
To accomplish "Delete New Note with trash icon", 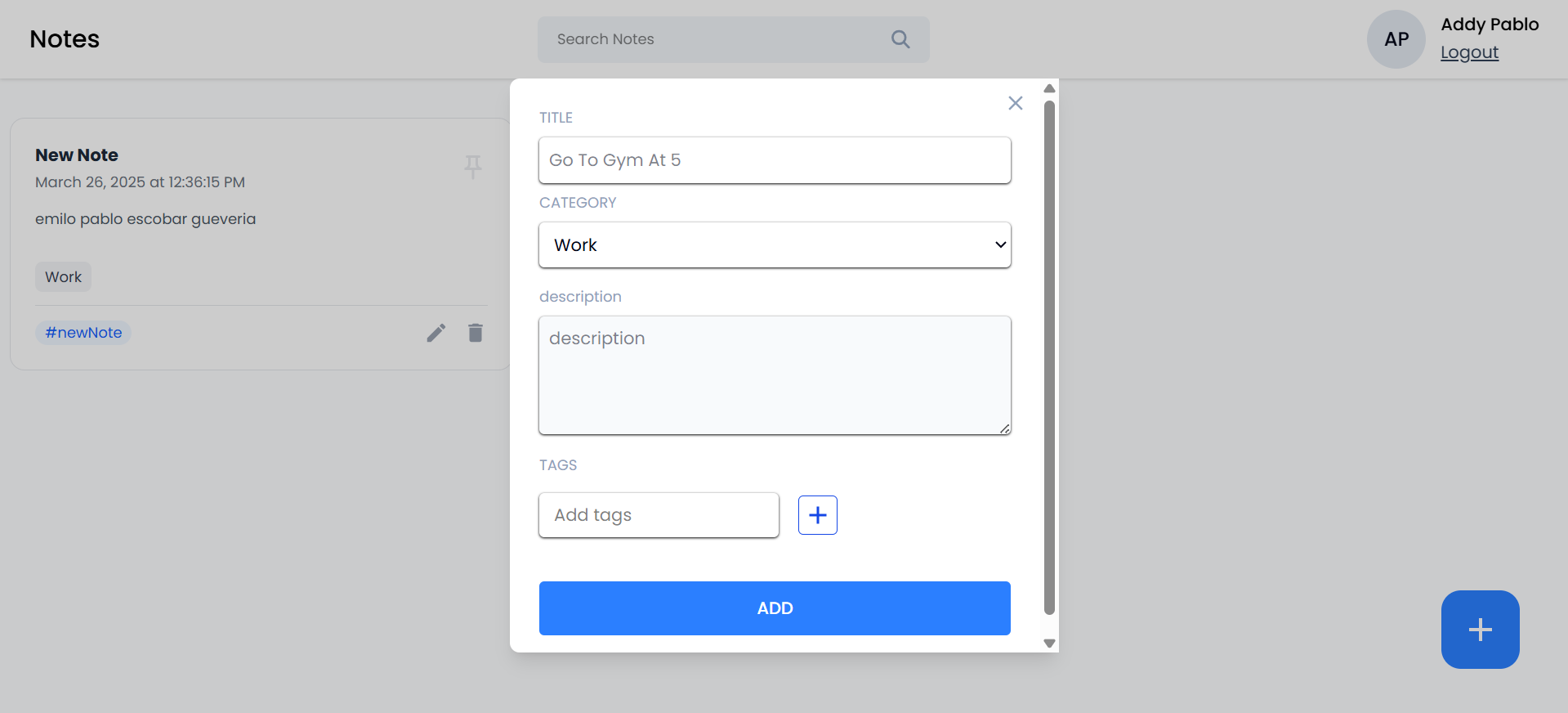I will [x=476, y=333].
